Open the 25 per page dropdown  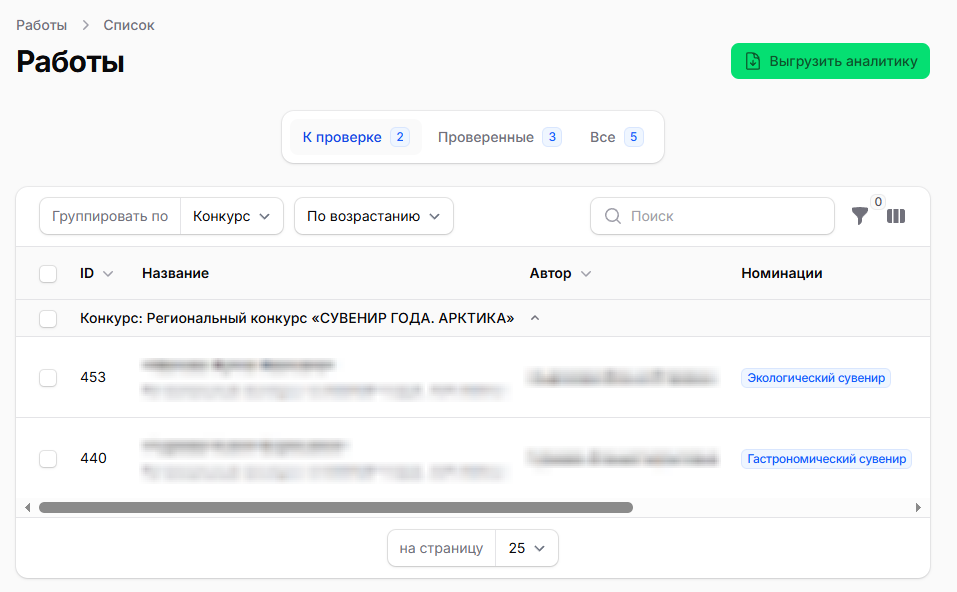click(x=527, y=548)
